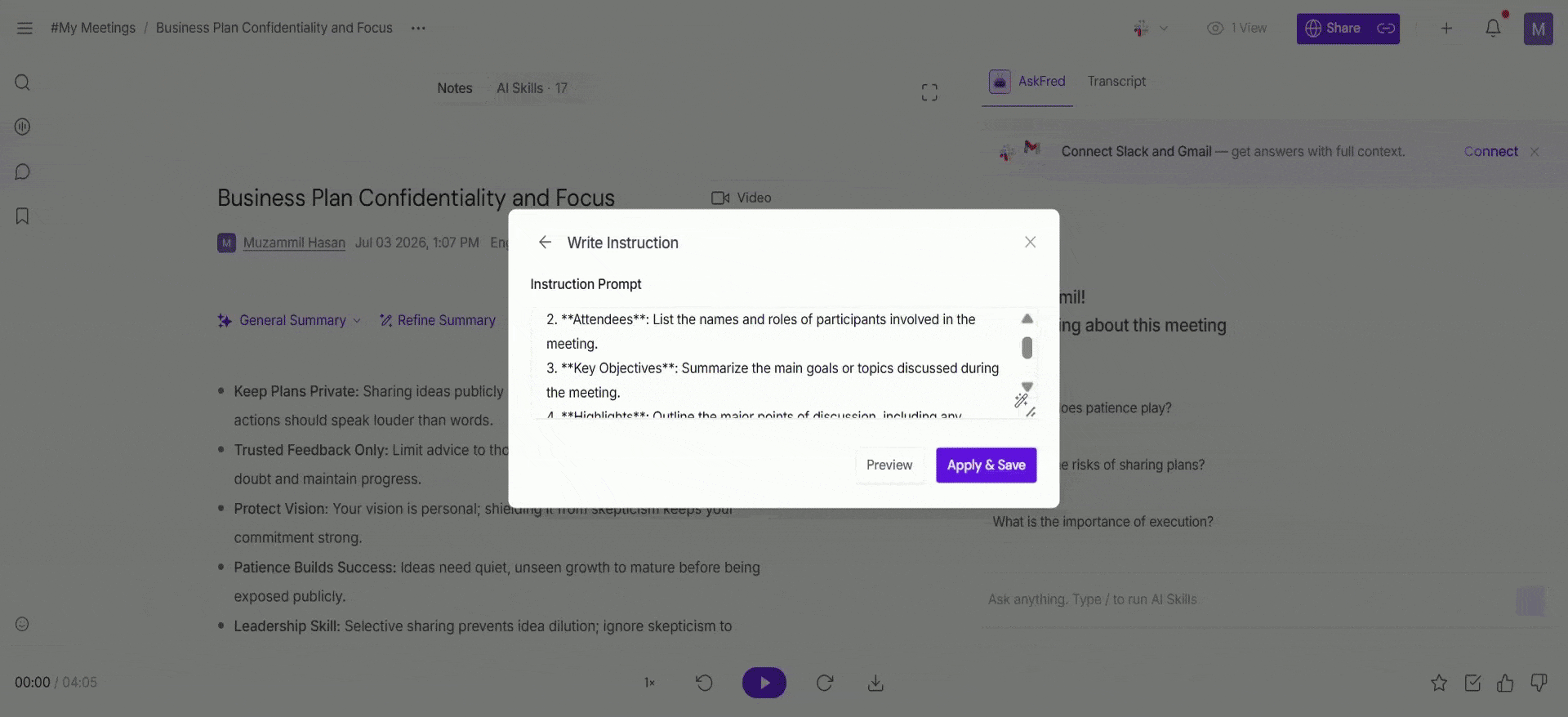Download the recording using the download icon
1568x717 pixels.
tap(875, 683)
